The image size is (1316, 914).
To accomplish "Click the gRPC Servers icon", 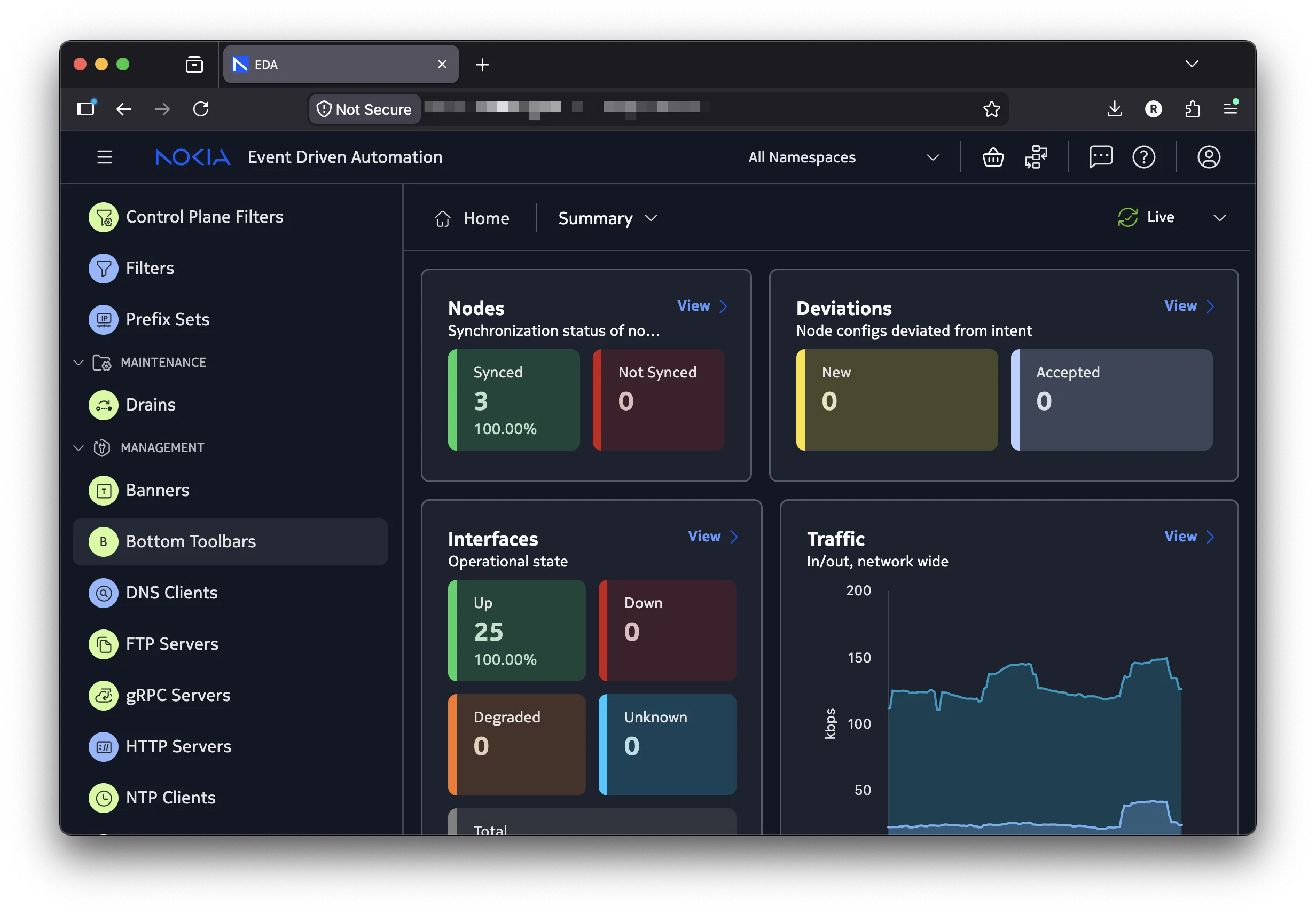I will point(103,696).
